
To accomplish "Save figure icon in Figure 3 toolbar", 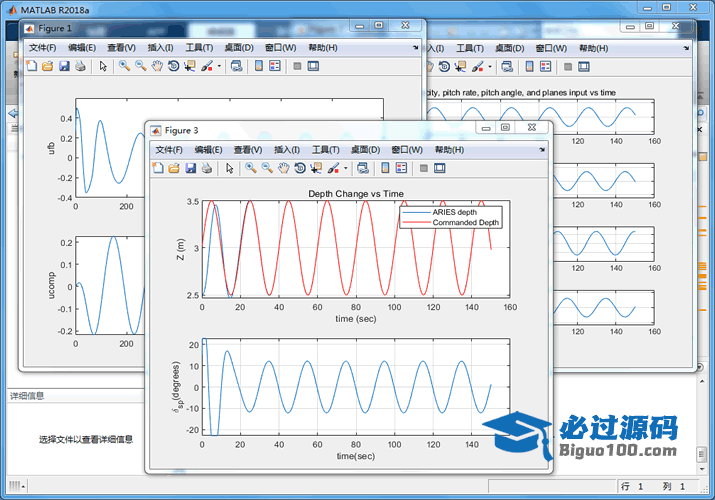I will click(x=191, y=168).
